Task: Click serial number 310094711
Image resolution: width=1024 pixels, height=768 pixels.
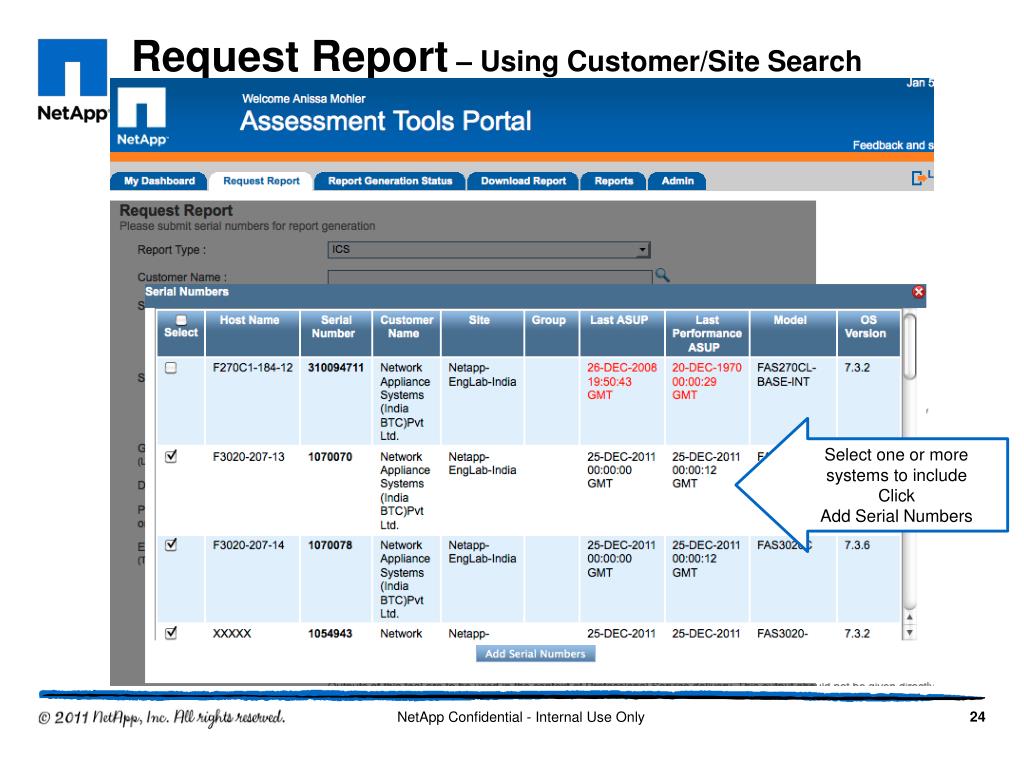Action: click(x=336, y=368)
